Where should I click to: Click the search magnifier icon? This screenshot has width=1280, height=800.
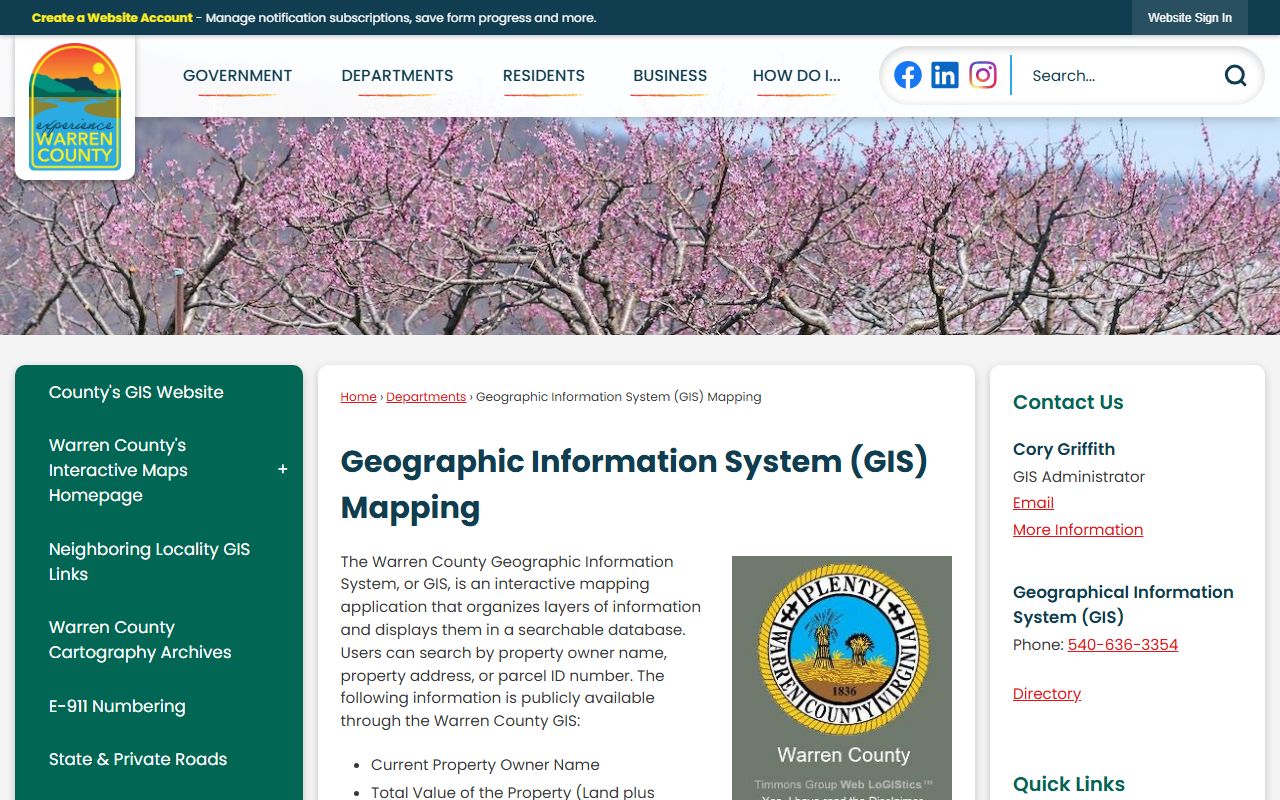coord(1236,75)
